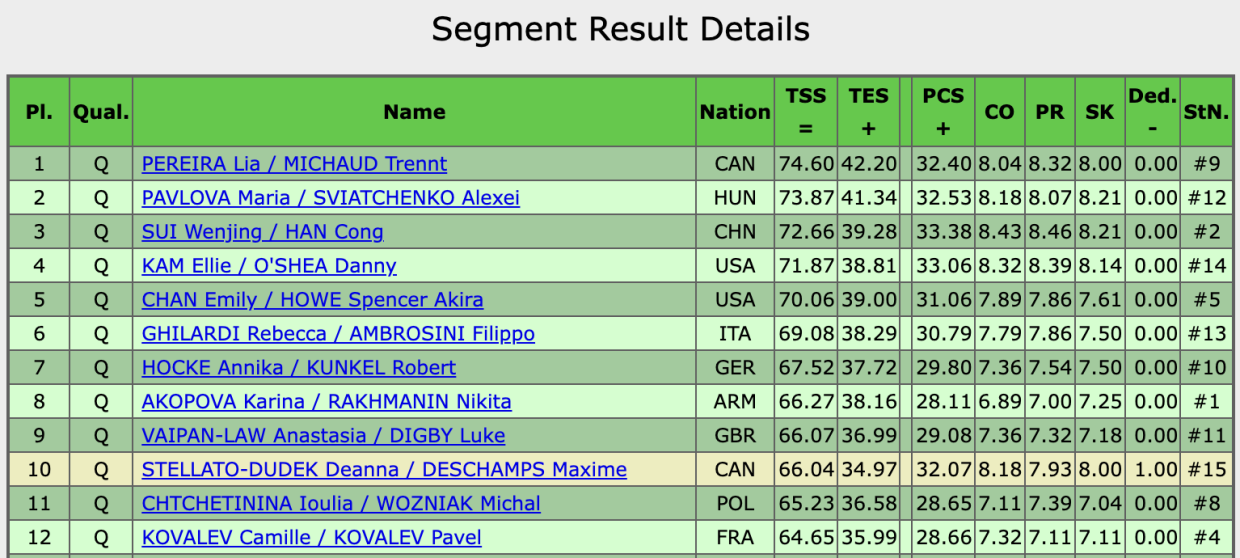The image size is (1240, 558).
Task: Click SUI Wenjing / HAN Cong link
Action: 262,232
